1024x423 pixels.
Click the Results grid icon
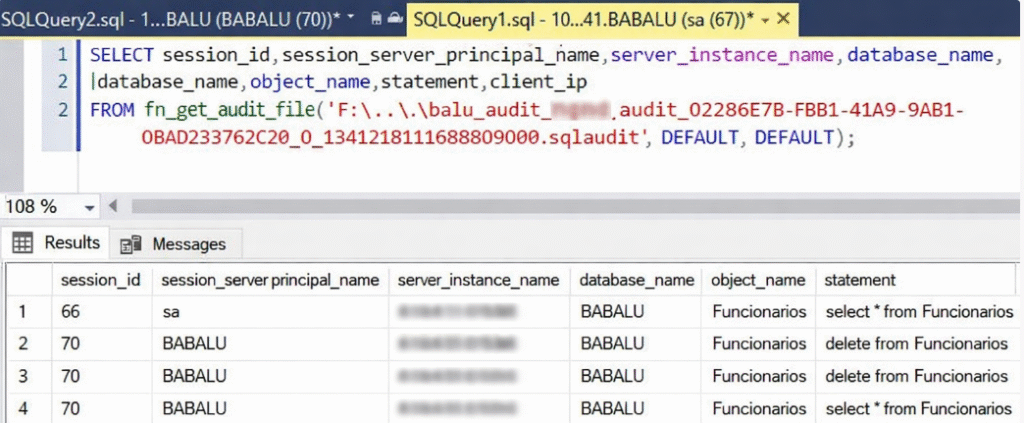click(25, 243)
